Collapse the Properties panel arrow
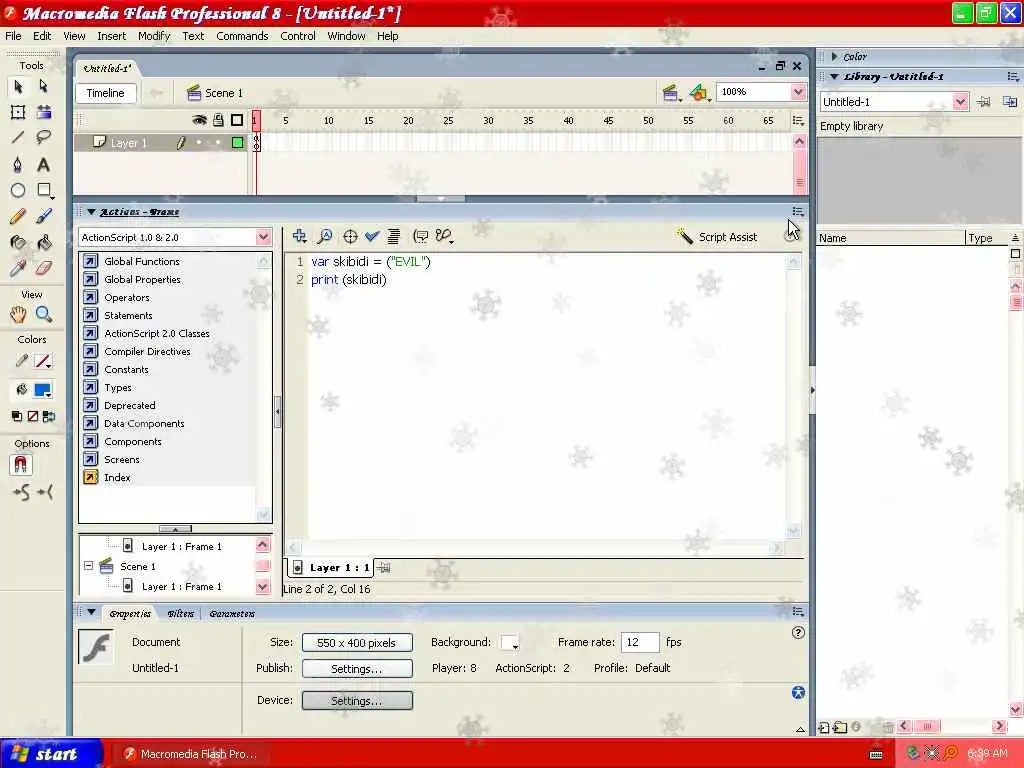The width and height of the screenshot is (1024, 768). [91, 613]
